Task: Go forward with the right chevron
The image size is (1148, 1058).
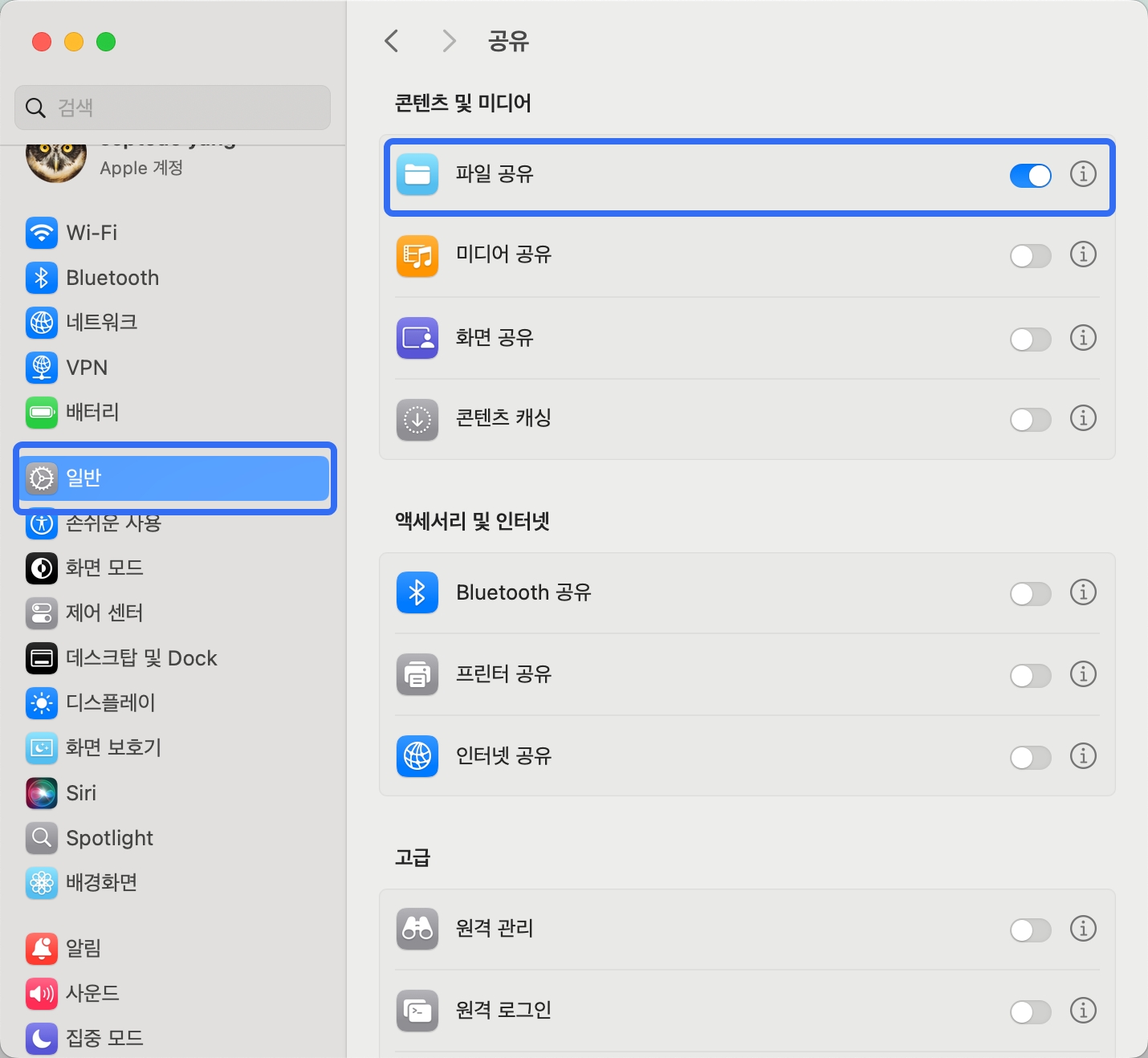Action: point(449,41)
